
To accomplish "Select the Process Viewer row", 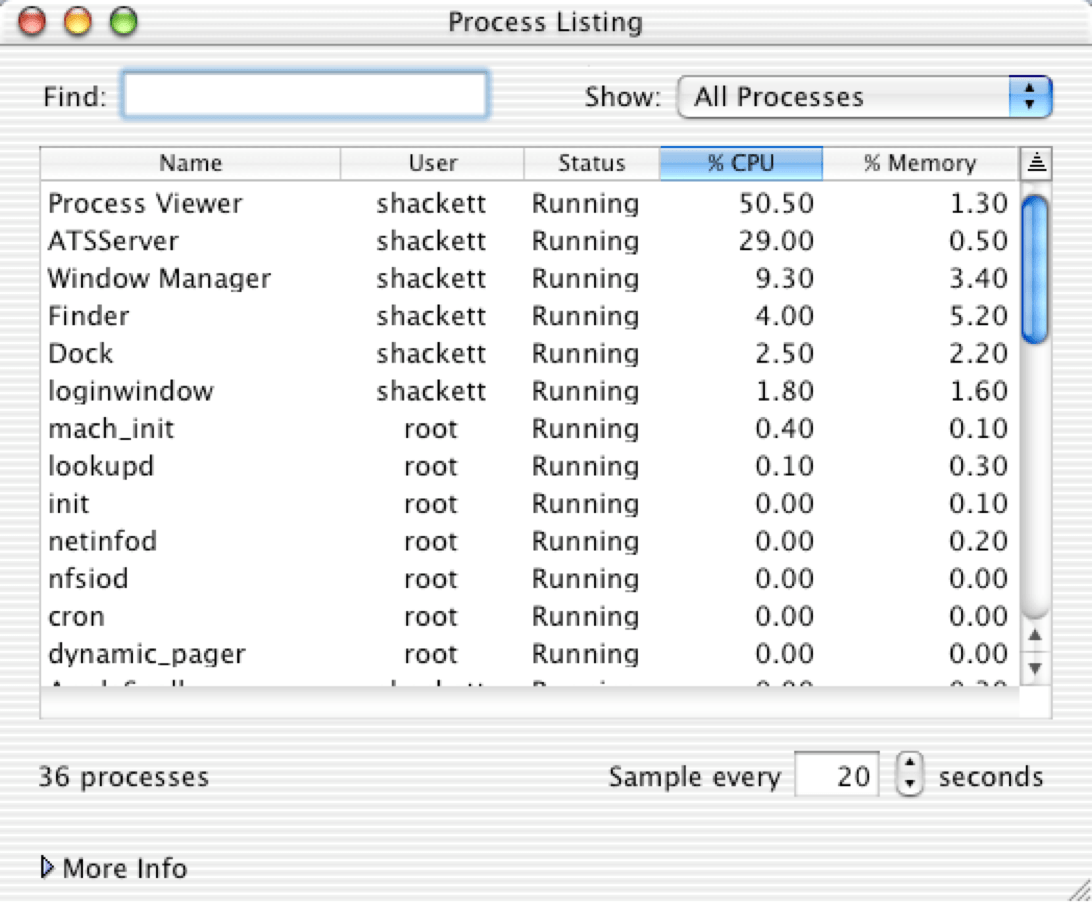I will pos(145,204).
